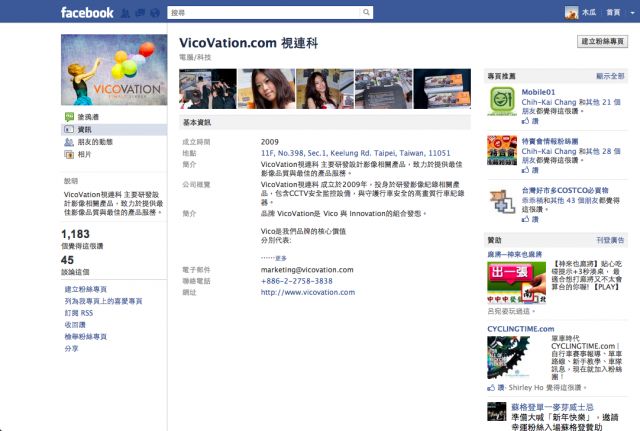This screenshot has width=640, height=431.
Task: Click the search magnifier button
Action: coord(366,12)
